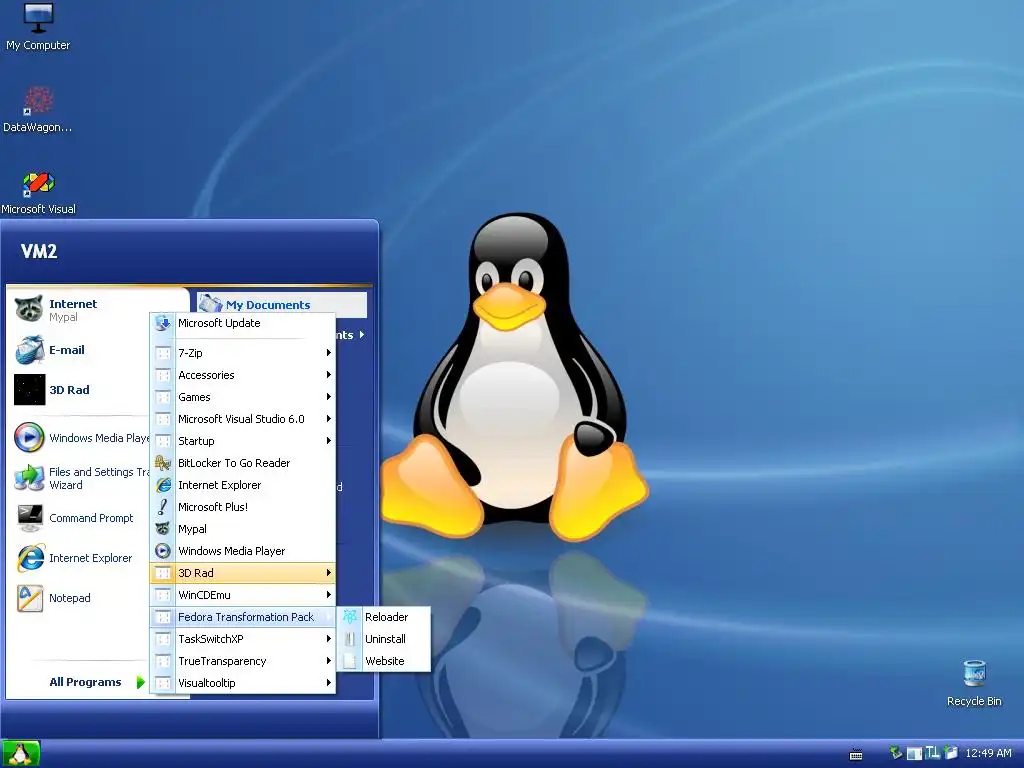
Task: Click the Uninstall icon in submenu
Action: click(x=350, y=639)
